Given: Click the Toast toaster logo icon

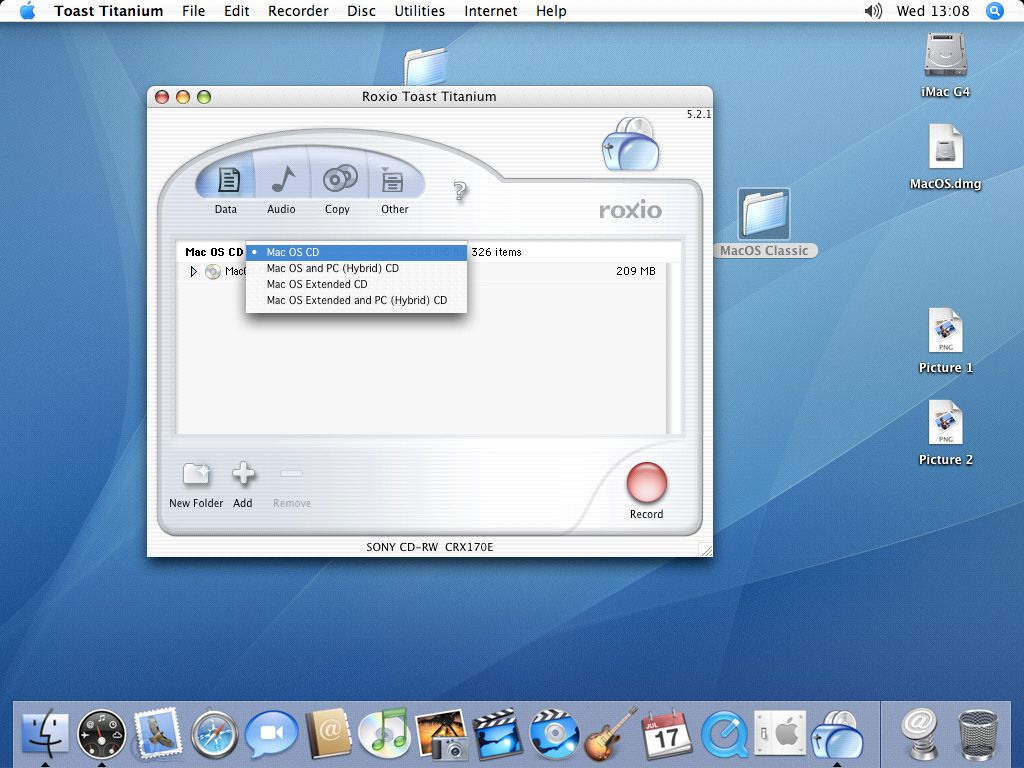Looking at the screenshot, I should pos(630,144).
